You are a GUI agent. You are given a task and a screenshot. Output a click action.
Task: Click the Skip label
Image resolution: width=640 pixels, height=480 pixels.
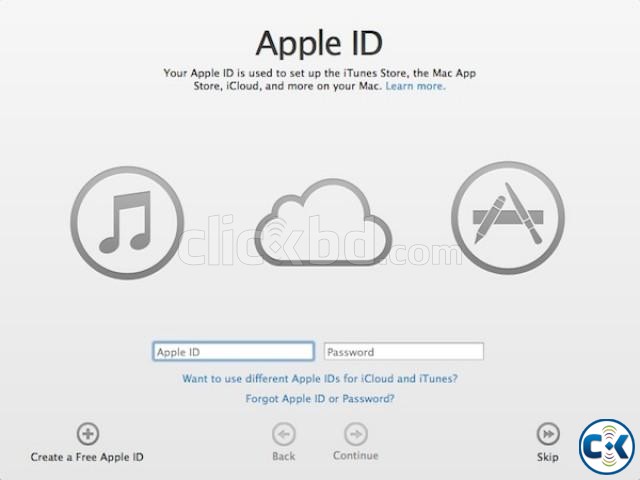click(548, 457)
